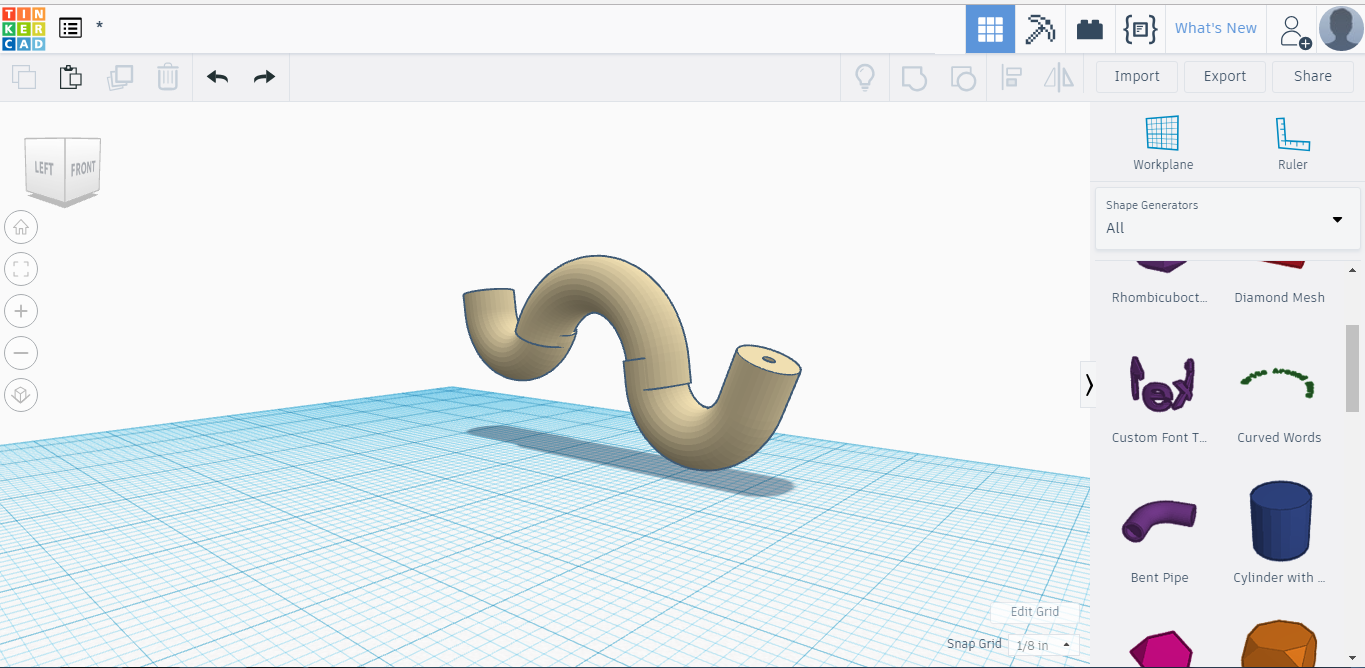Click the Align tool icon
The height and width of the screenshot is (668, 1365).
[x=1011, y=77]
